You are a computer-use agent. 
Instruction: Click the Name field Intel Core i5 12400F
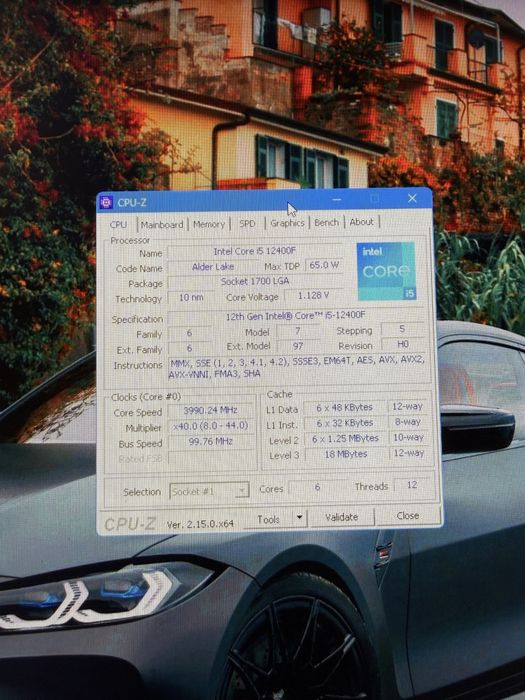pos(255,251)
